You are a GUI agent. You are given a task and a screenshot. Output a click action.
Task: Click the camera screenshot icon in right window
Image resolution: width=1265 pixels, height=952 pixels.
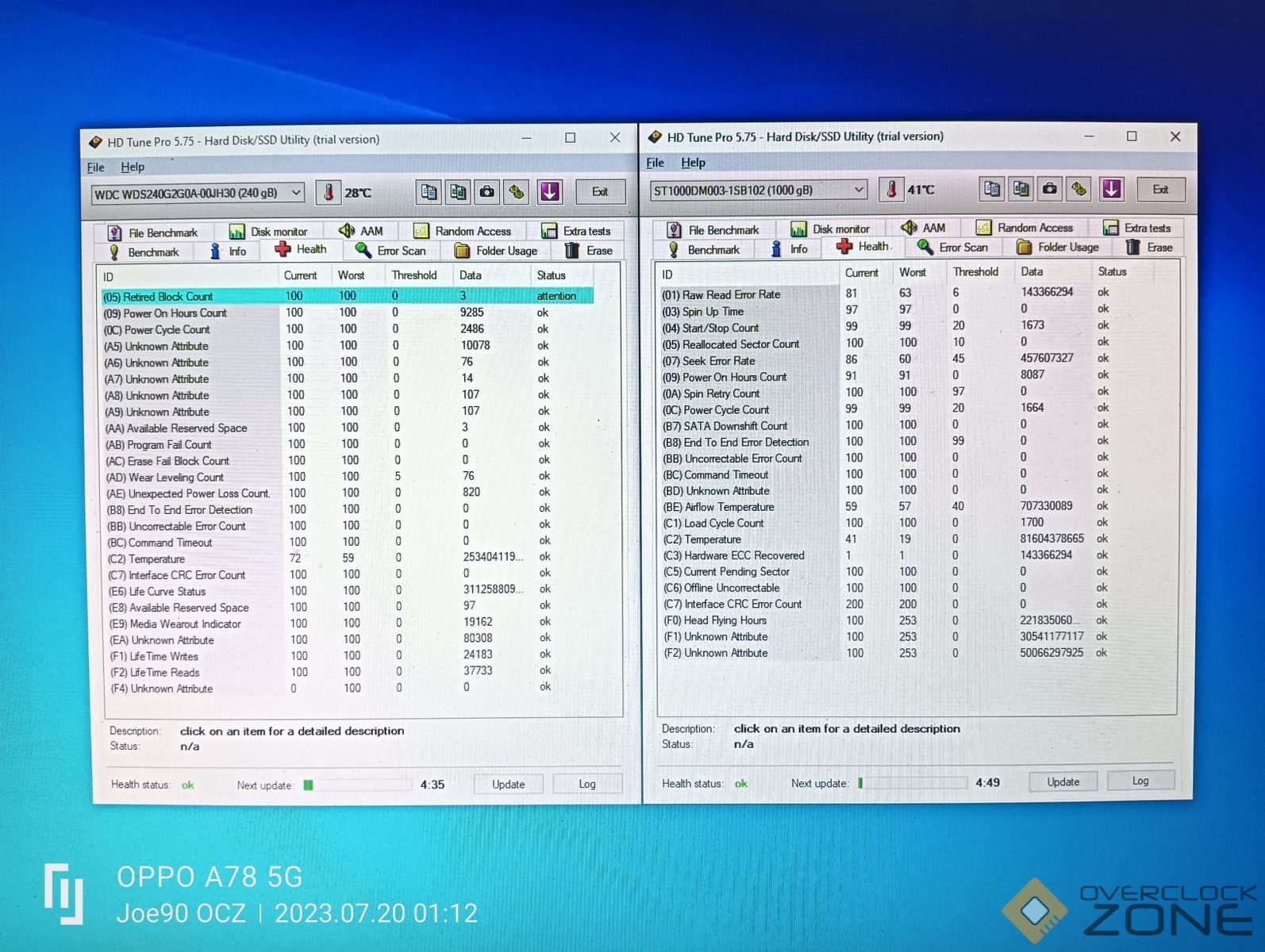1049,189
